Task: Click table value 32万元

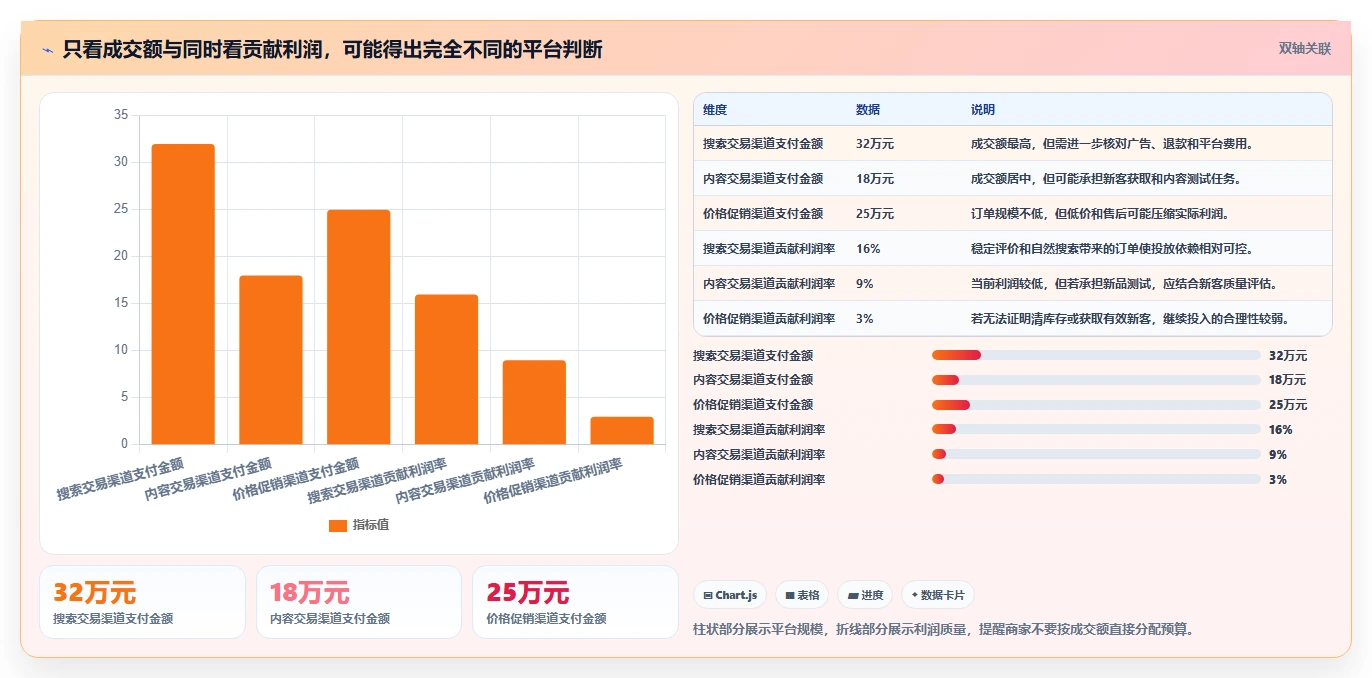Action: tap(875, 144)
